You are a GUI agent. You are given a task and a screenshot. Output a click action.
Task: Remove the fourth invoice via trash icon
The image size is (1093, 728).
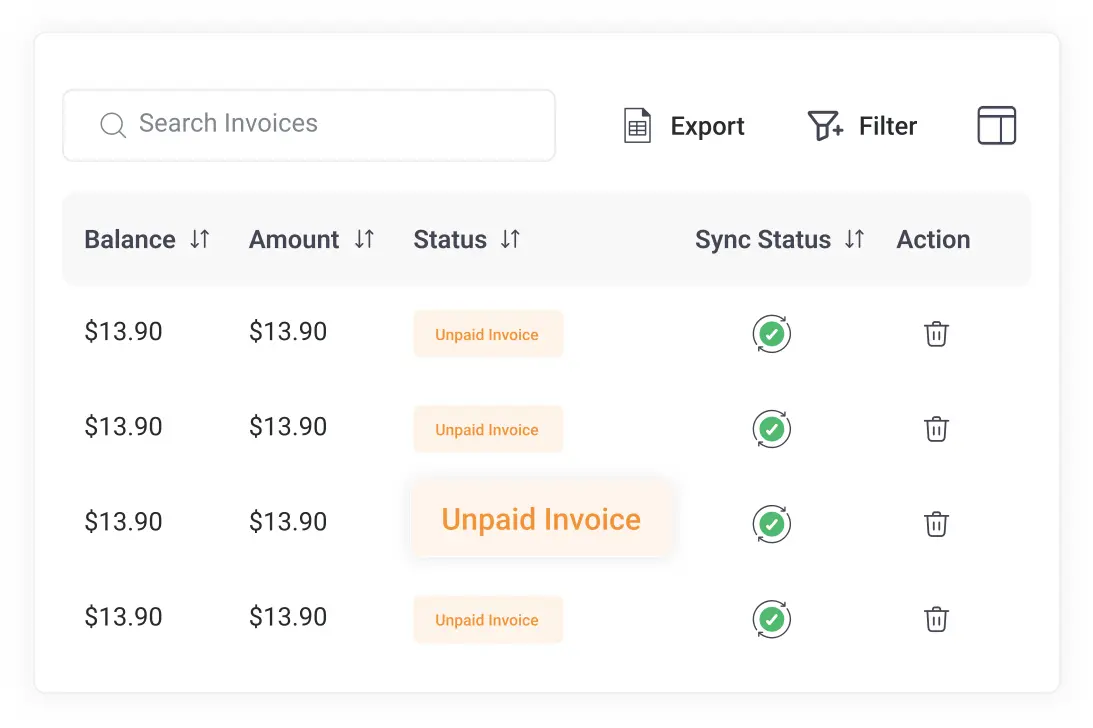(936, 619)
